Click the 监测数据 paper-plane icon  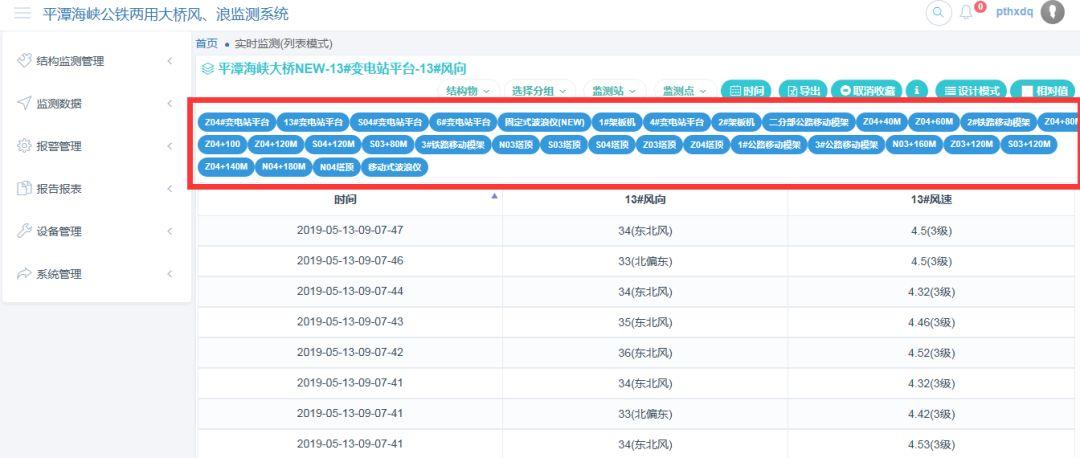point(24,103)
